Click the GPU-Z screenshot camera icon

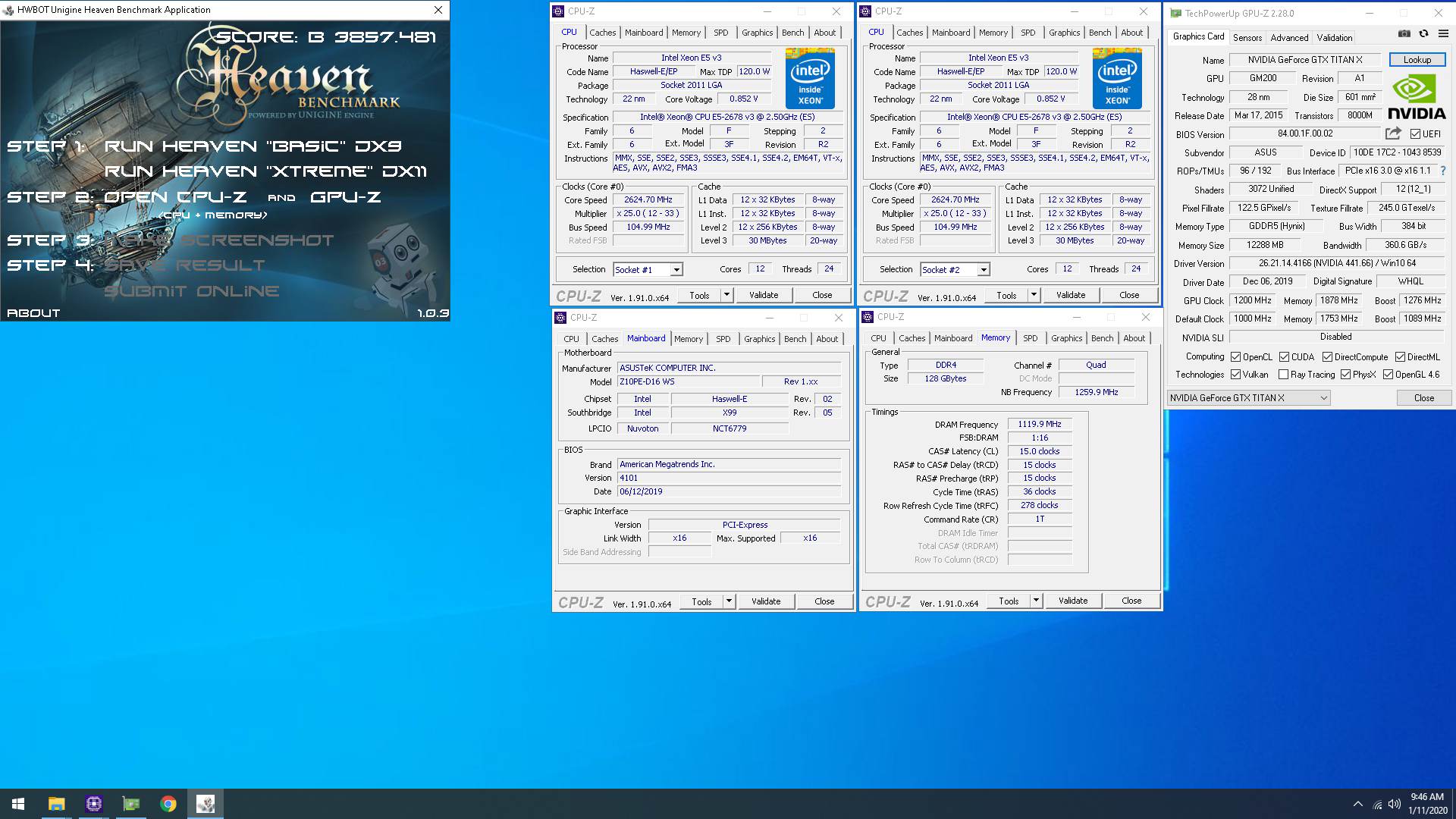(x=1404, y=34)
